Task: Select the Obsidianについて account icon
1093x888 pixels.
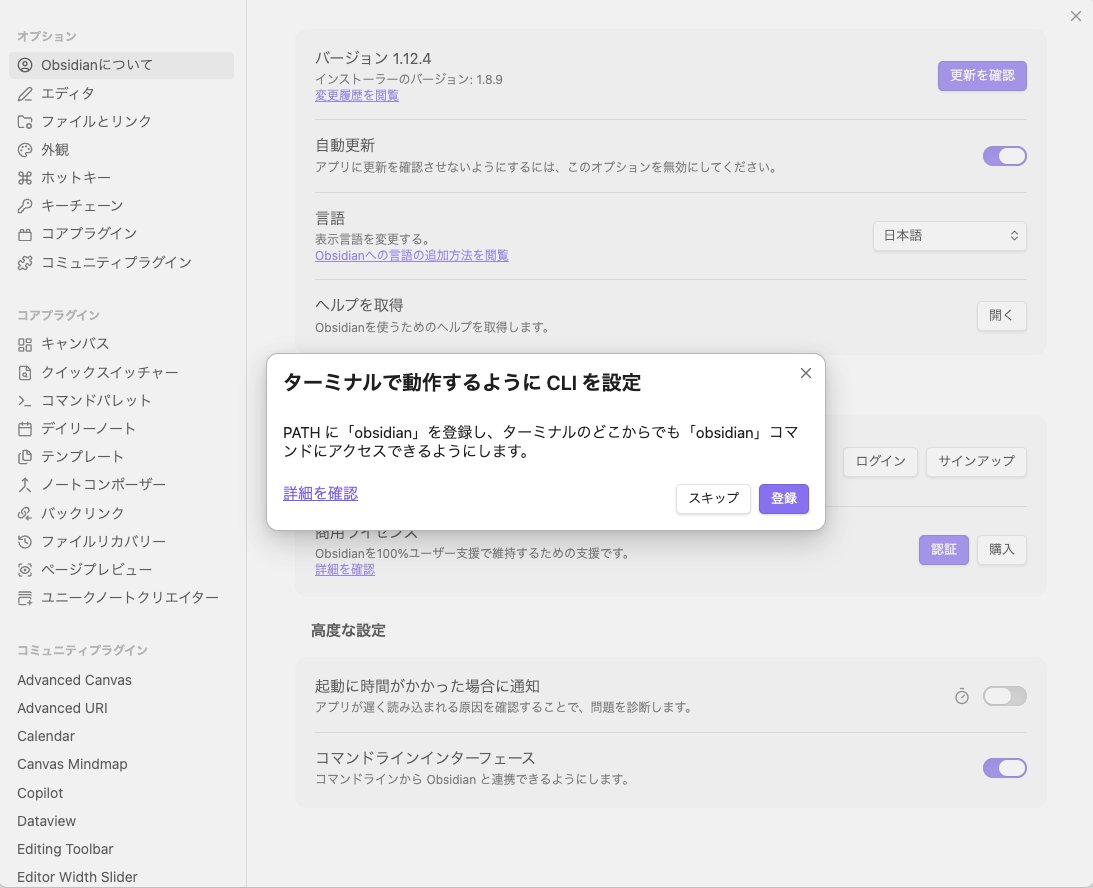Action: coord(24,66)
